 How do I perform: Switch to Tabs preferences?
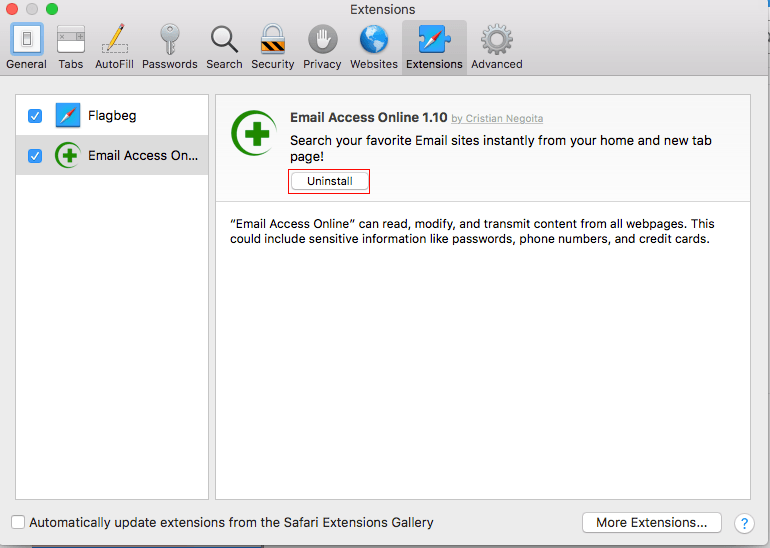click(71, 47)
